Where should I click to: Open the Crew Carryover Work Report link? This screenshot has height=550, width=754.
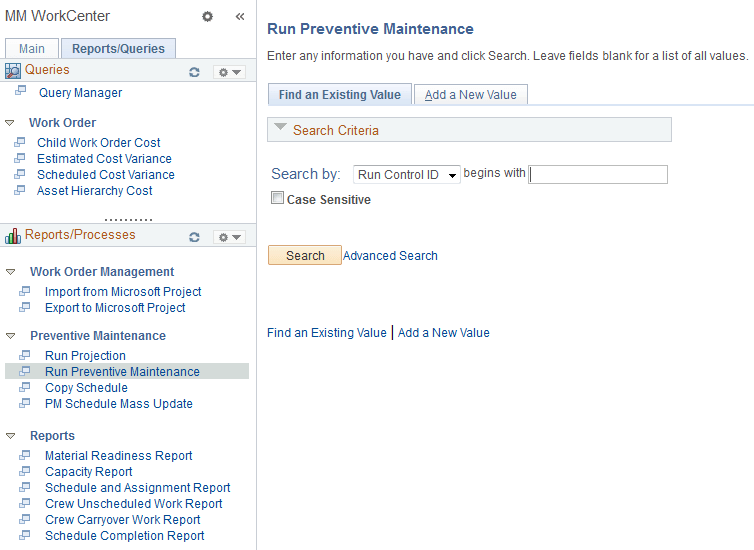click(123, 520)
